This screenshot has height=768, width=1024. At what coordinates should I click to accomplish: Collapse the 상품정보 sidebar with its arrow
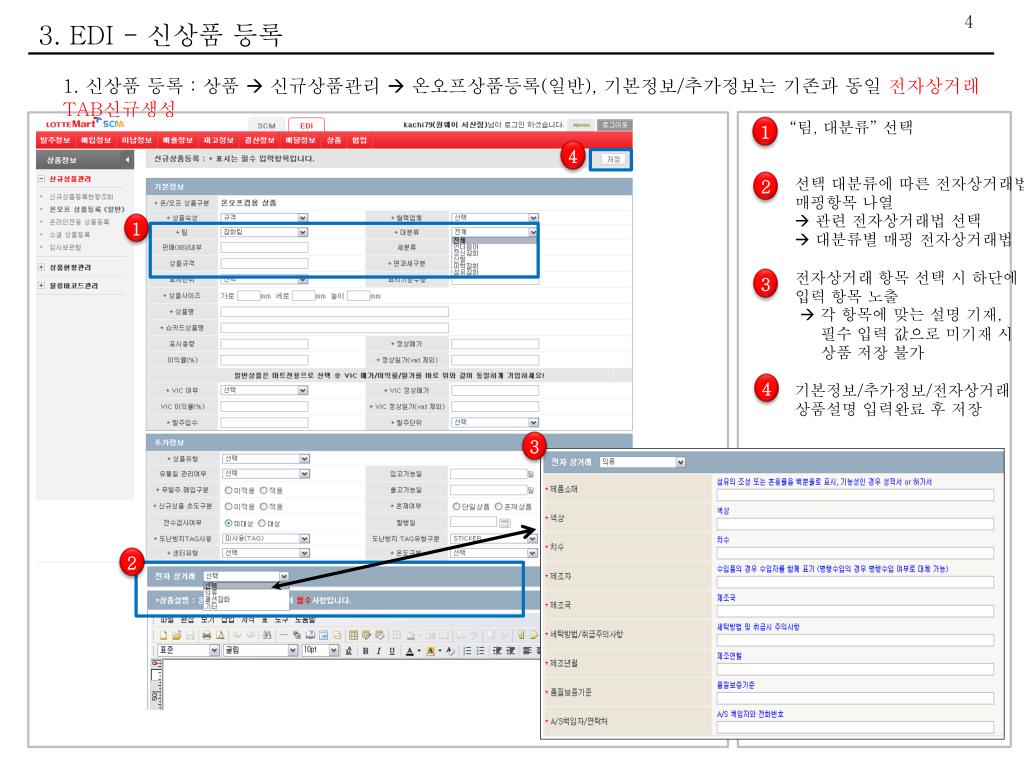pos(127,160)
